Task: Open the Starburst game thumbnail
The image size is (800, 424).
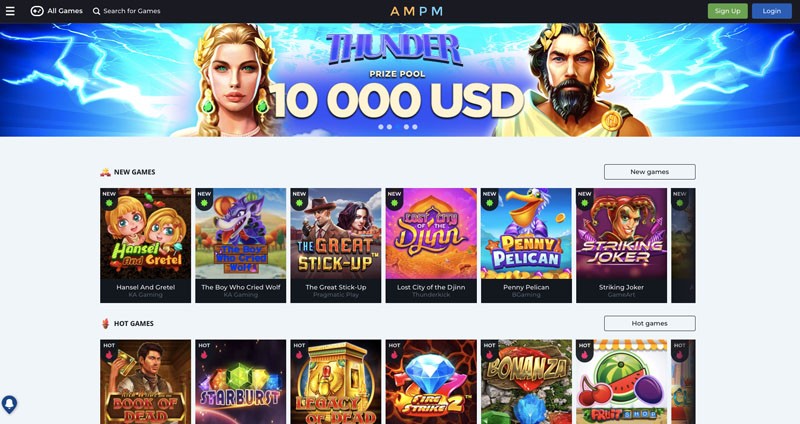Action: [x=240, y=382]
